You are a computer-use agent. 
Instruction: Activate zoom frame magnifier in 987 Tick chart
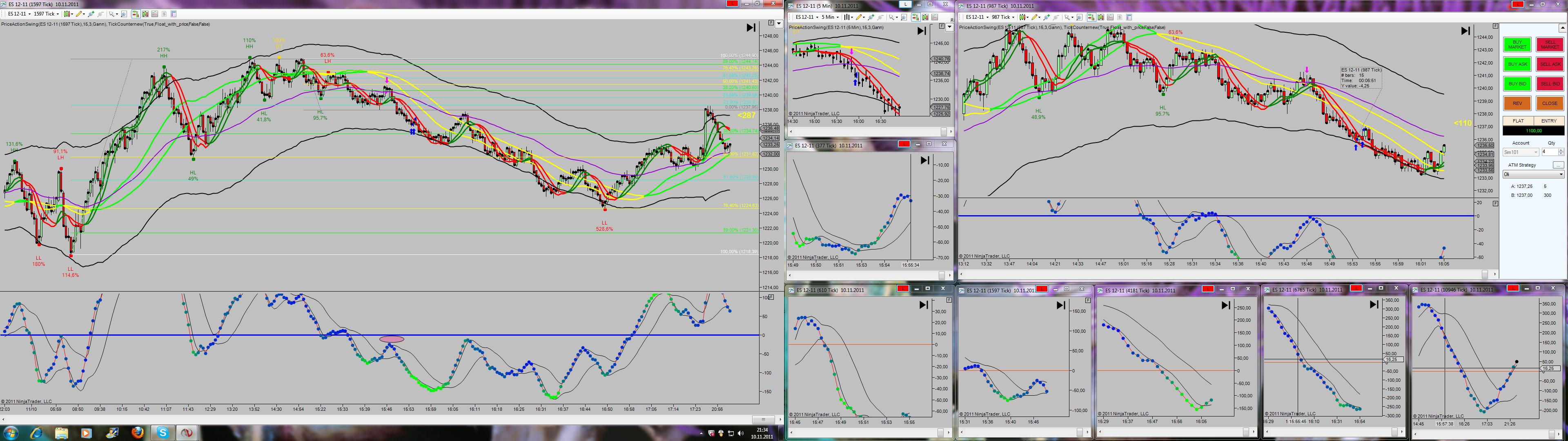tap(1080, 17)
